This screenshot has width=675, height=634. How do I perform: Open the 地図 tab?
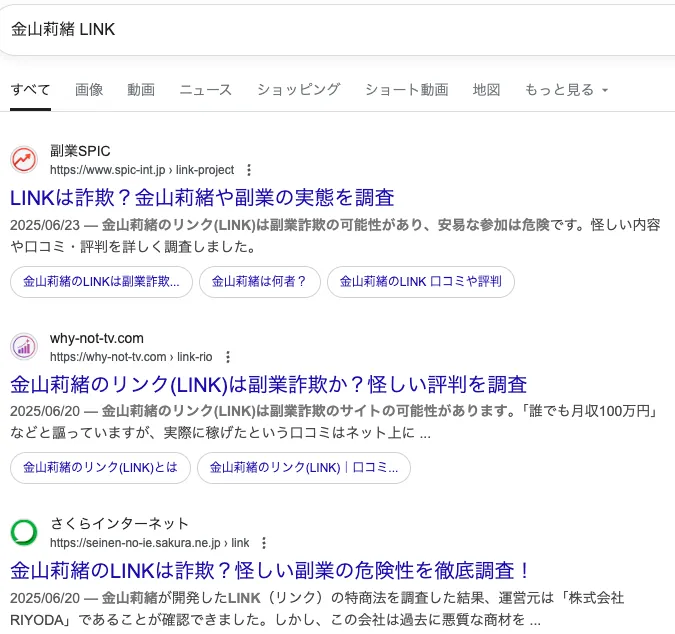click(486, 90)
